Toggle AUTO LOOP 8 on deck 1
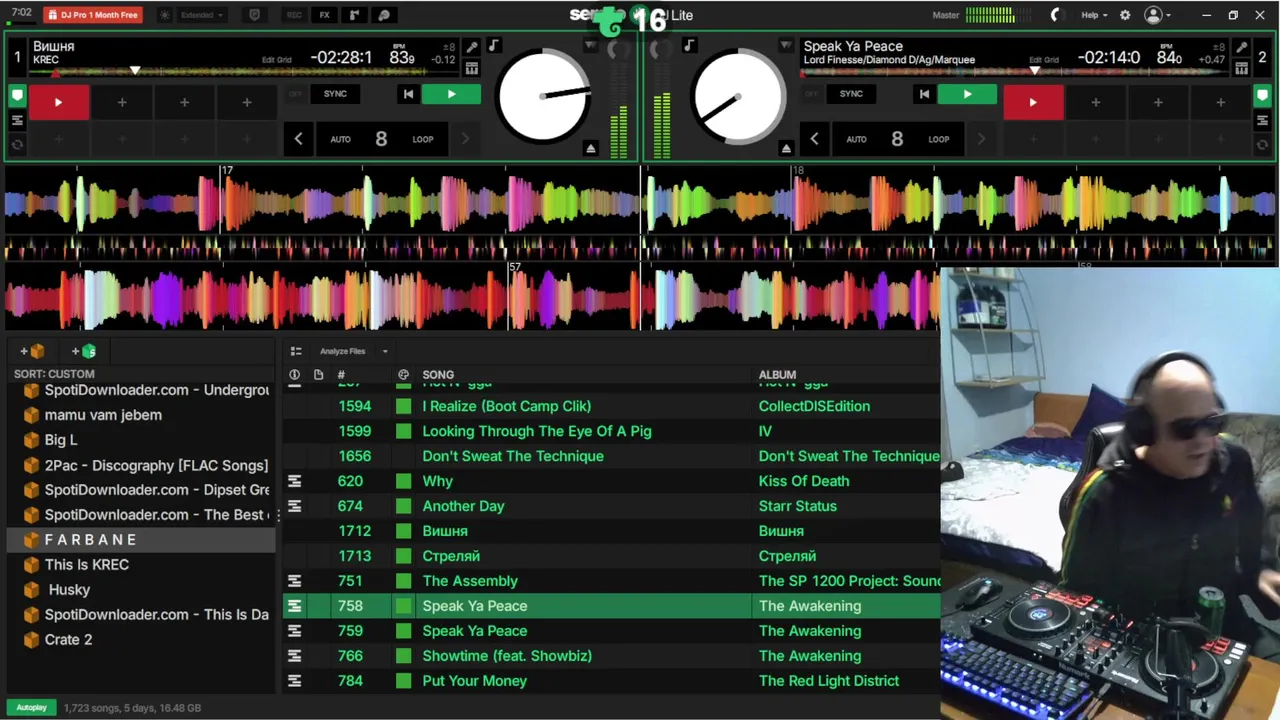1280x720 pixels. [x=381, y=139]
